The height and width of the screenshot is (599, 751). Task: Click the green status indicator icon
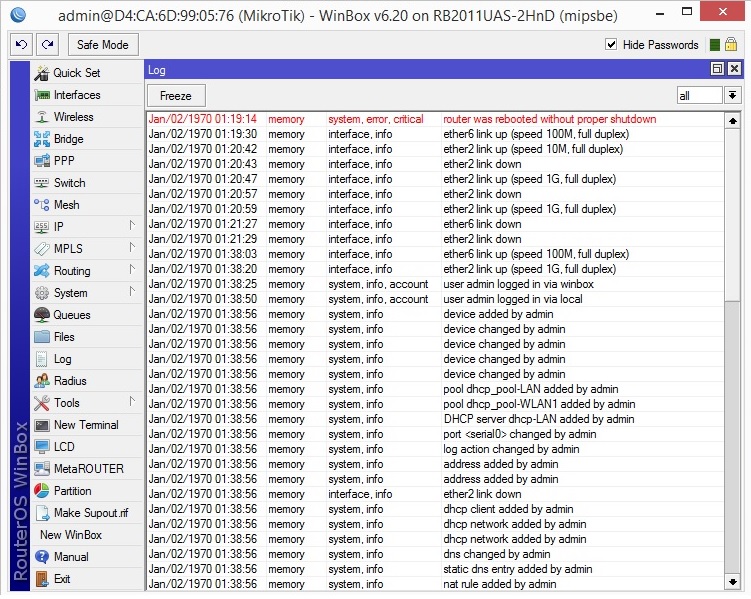click(715, 45)
